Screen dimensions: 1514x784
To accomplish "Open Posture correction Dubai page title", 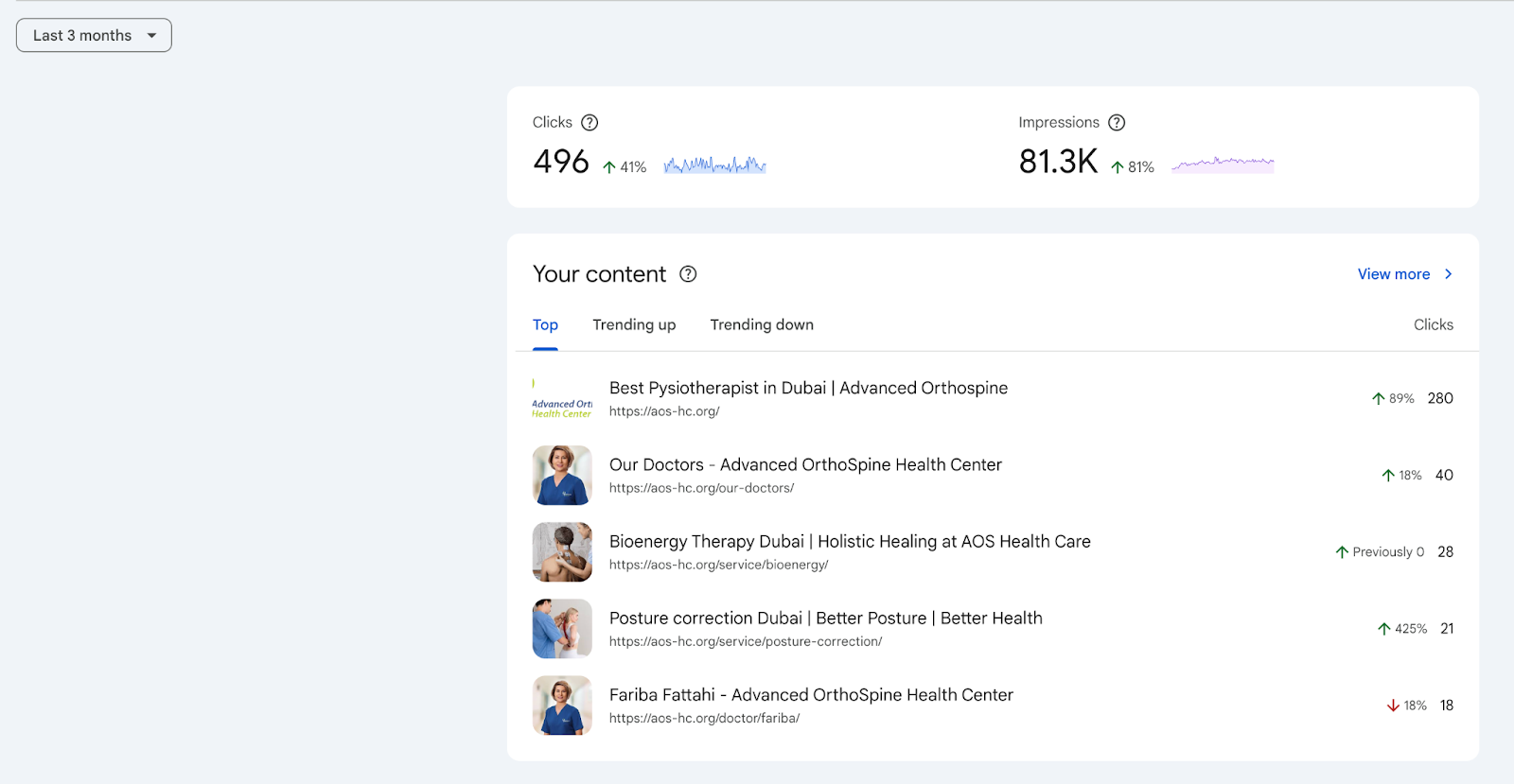I will point(826,618).
